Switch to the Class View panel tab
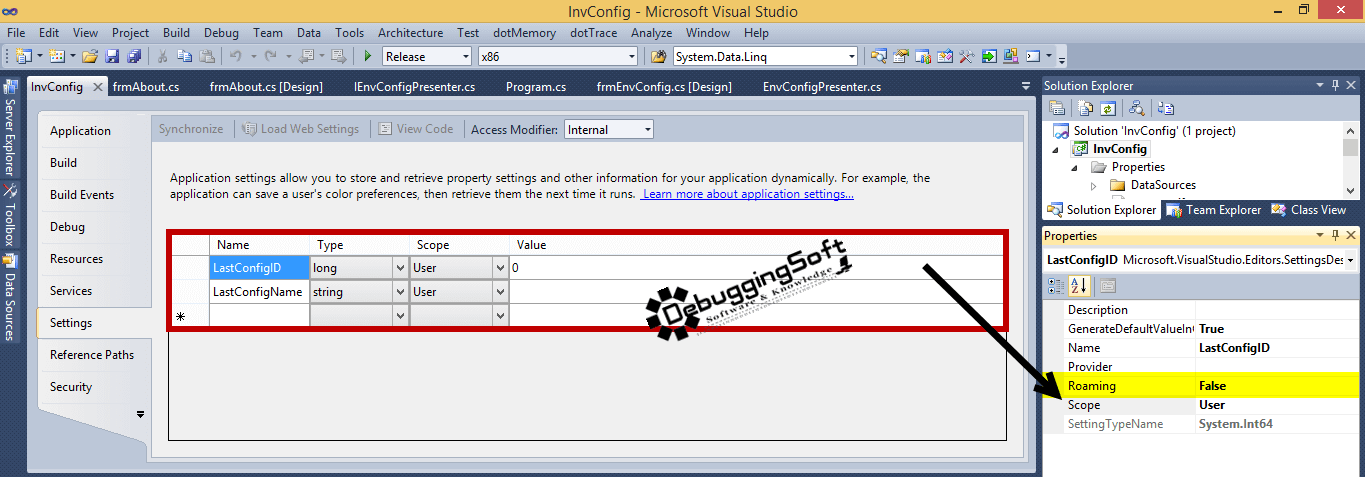This screenshot has width=1365, height=477. click(1310, 210)
